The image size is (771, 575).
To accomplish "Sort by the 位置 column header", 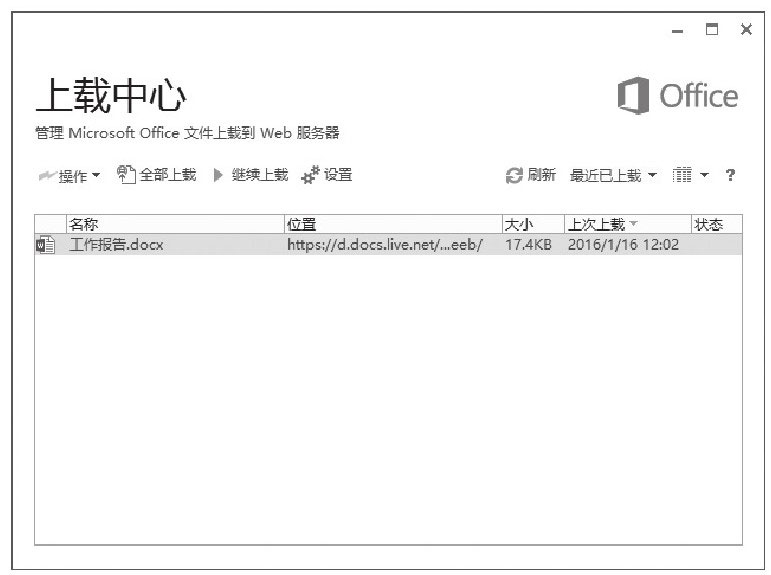I will tap(393, 225).
